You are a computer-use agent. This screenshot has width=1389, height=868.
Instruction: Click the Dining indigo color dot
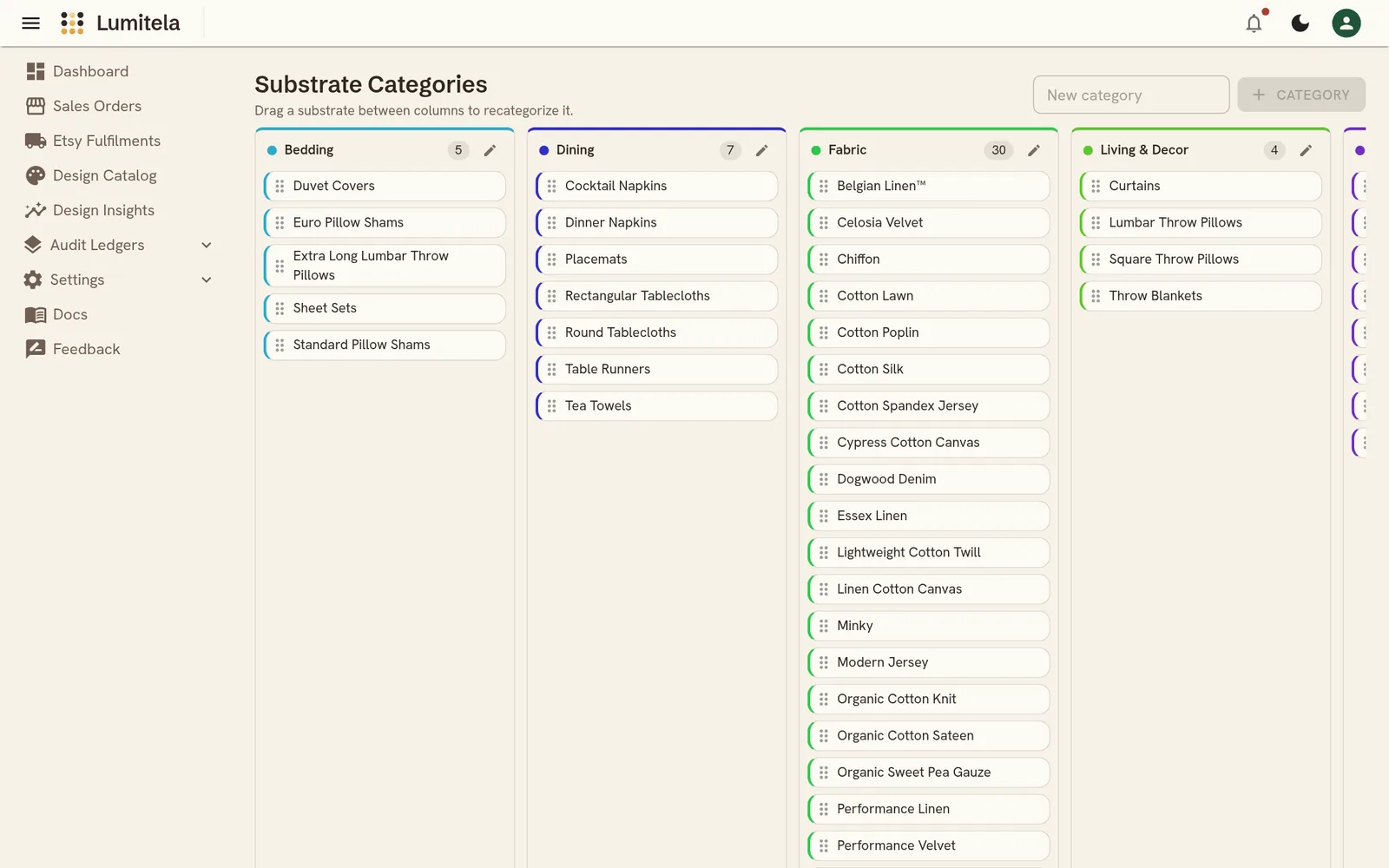click(544, 150)
